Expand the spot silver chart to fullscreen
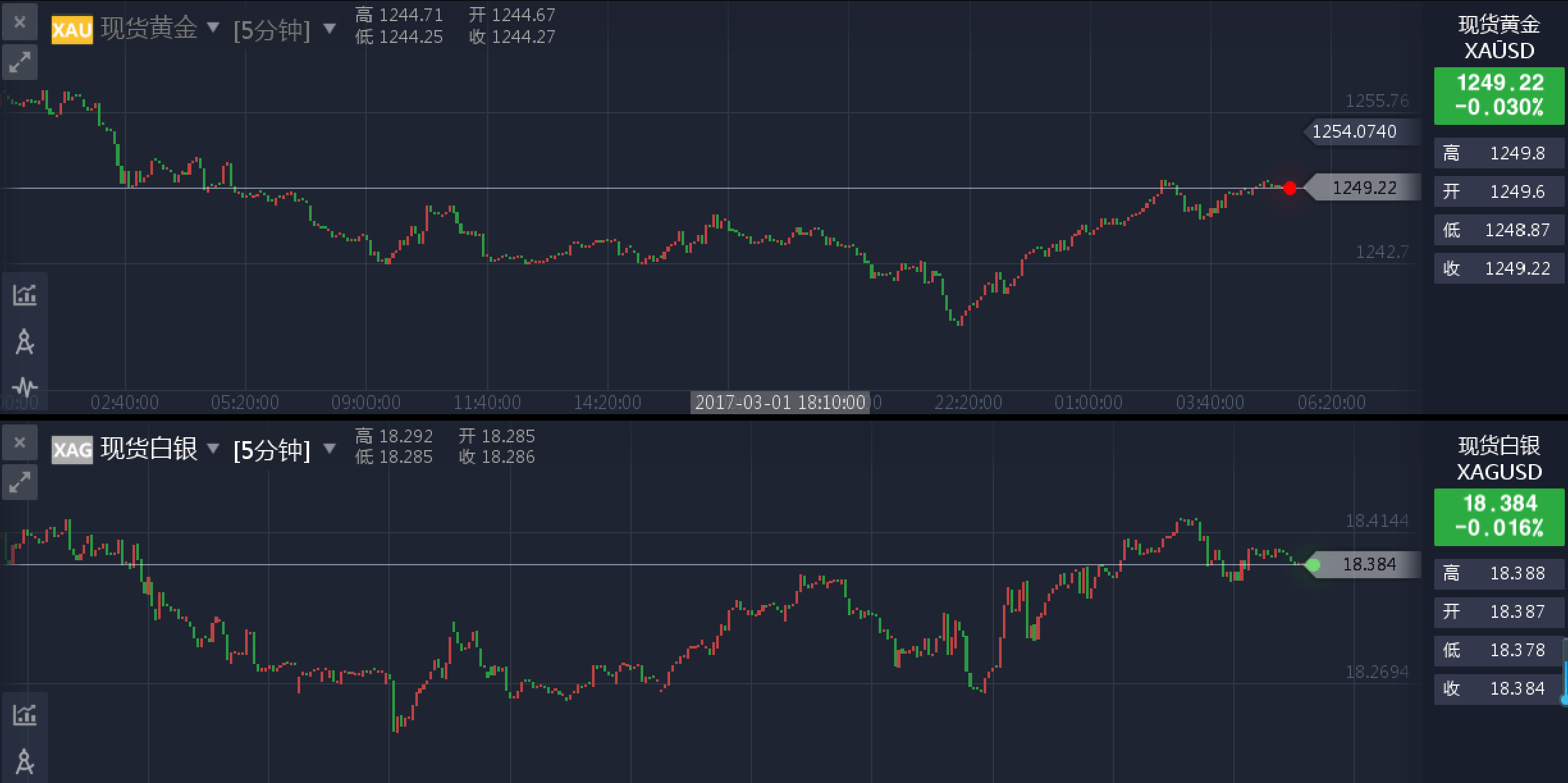This screenshot has height=783, width=1568. point(20,481)
